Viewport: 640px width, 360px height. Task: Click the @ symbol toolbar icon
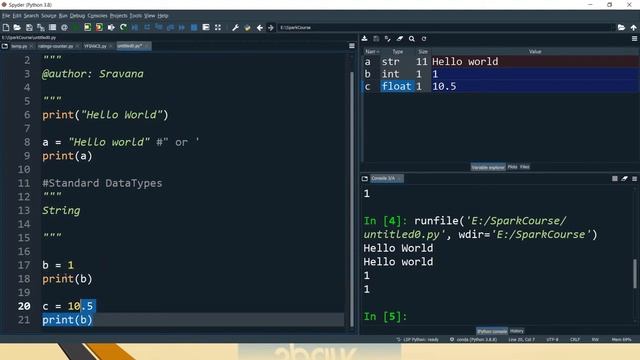pos(64,27)
